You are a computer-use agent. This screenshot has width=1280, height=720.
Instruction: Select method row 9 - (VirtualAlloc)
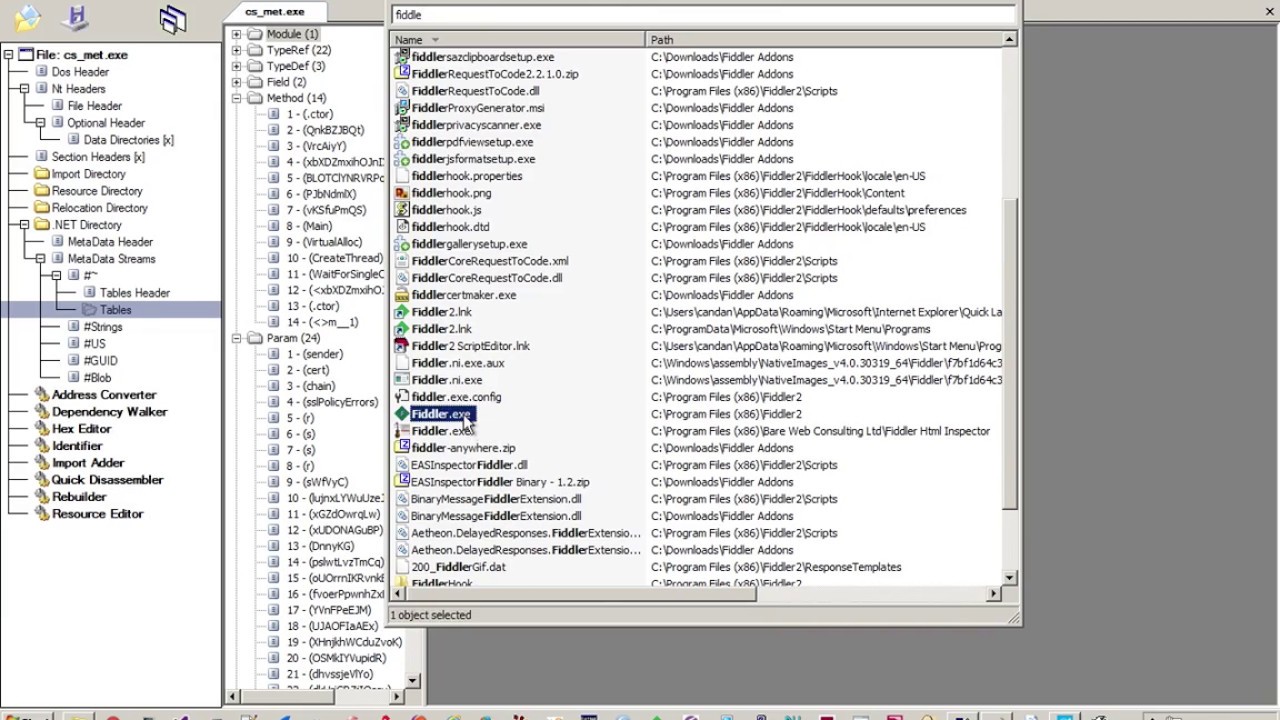tap(324, 242)
